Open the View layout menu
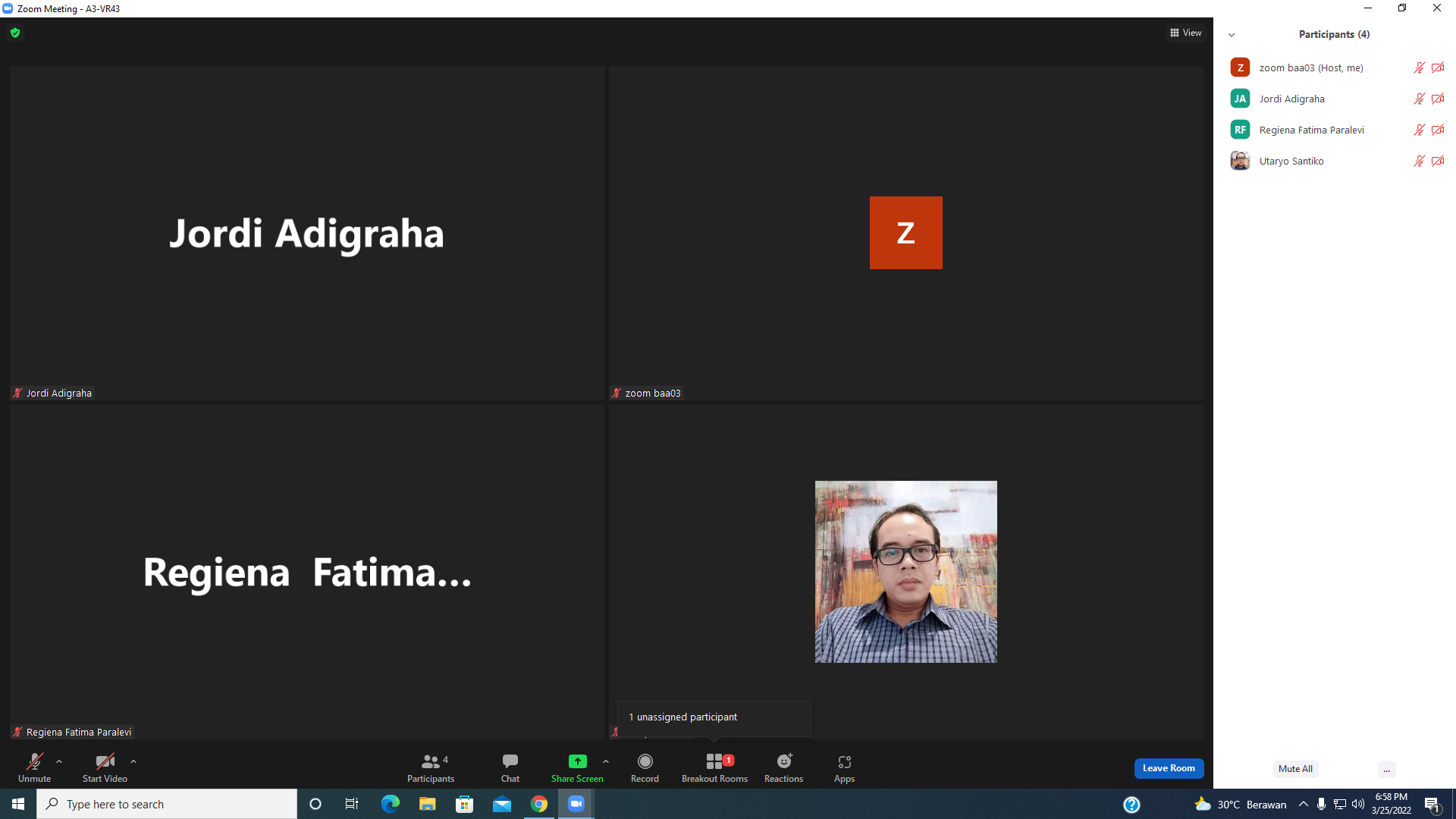Image resolution: width=1456 pixels, height=819 pixels. [x=1186, y=33]
